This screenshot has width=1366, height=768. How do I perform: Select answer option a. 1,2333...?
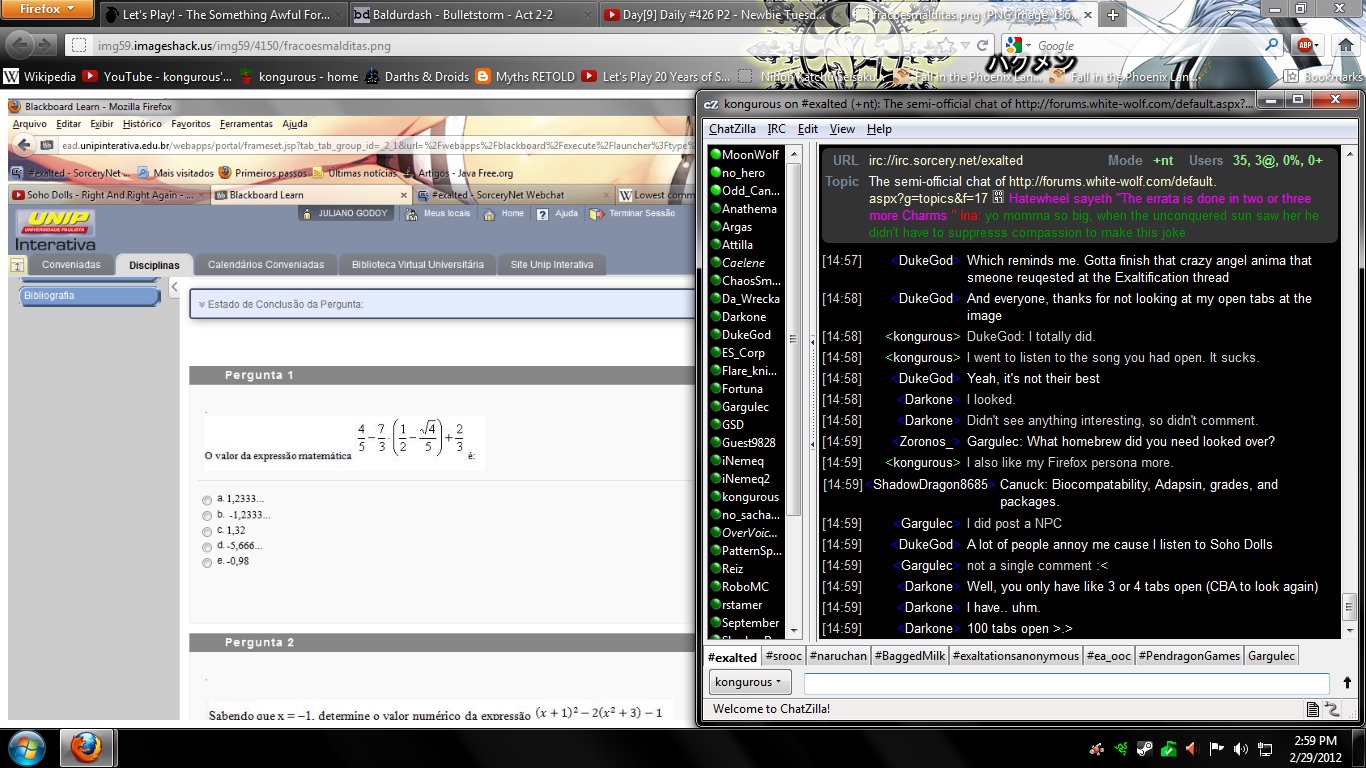tap(207, 499)
